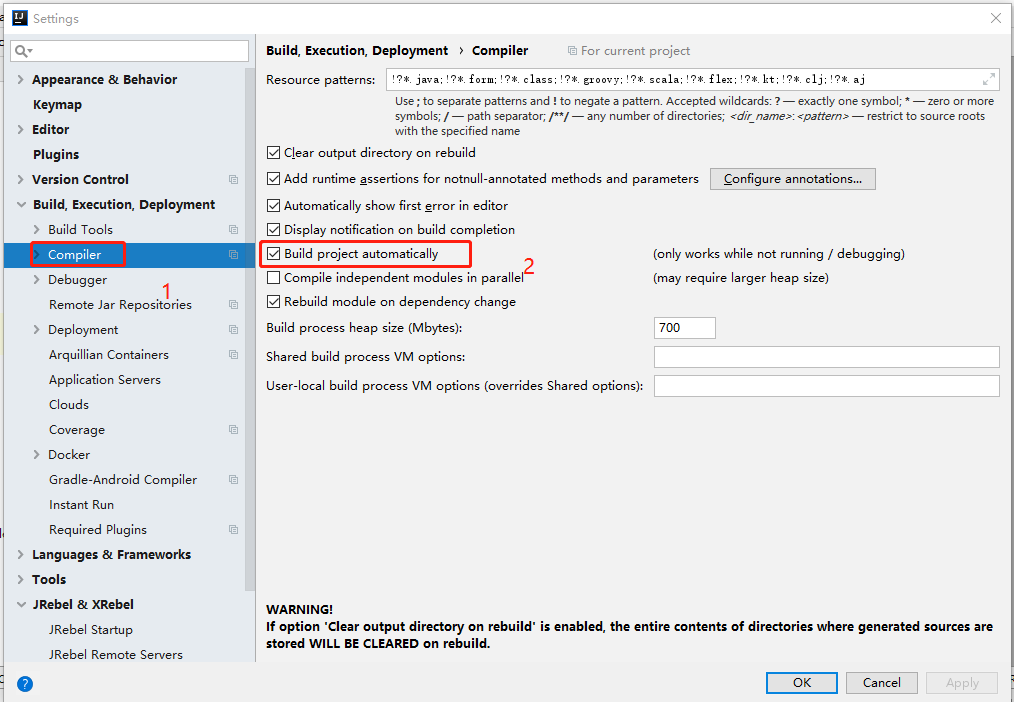The width and height of the screenshot is (1014, 702).
Task: Select Arquillian Containers item
Action: (x=109, y=355)
